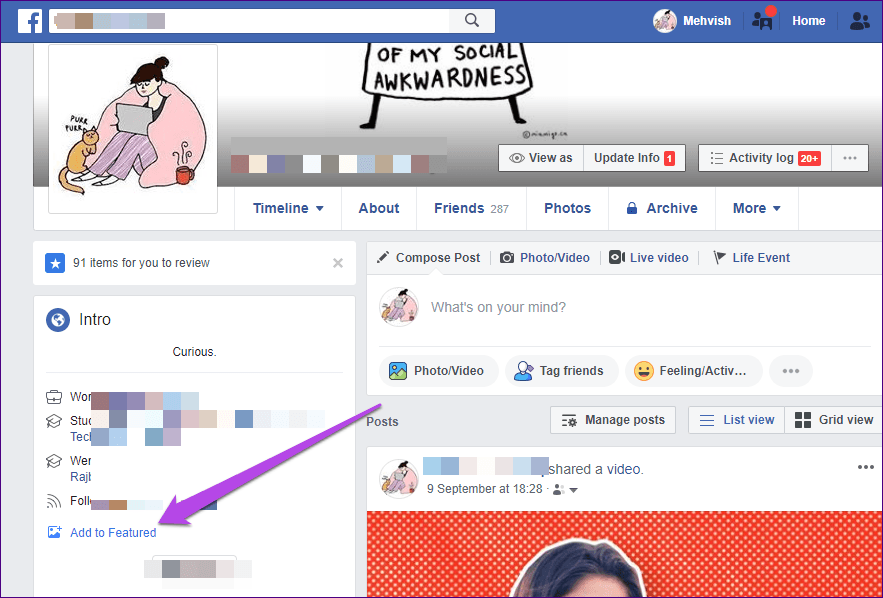The height and width of the screenshot is (598, 883).
Task: Expand the More dropdown tab
Action: coord(756,208)
